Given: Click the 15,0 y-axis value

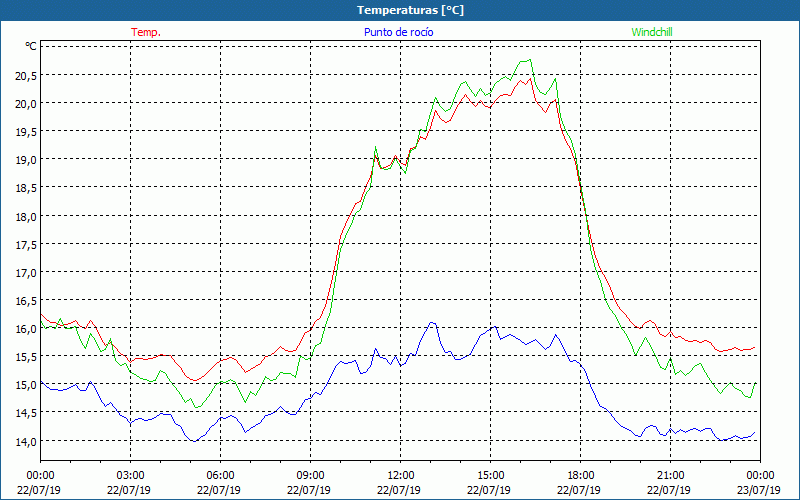Looking at the screenshot, I should point(26,385).
